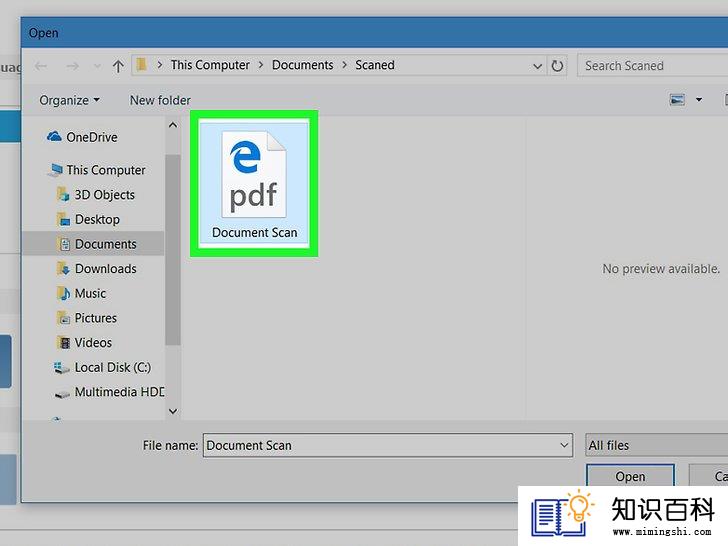The image size is (728, 546).
Task: Open recent locations dropdown arrow
Action: coord(97,66)
